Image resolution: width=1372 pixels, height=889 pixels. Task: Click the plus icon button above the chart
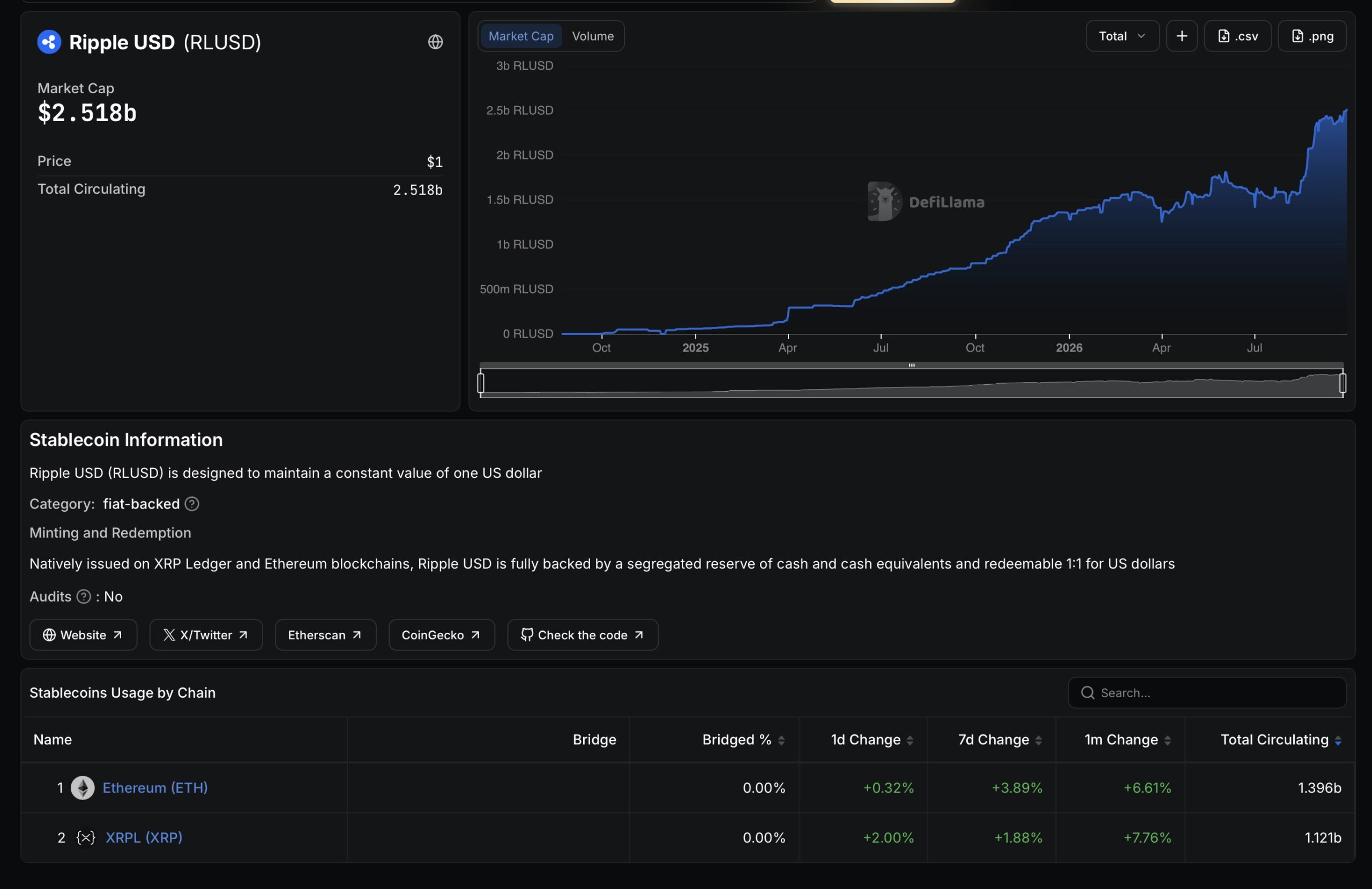click(1182, 36)
